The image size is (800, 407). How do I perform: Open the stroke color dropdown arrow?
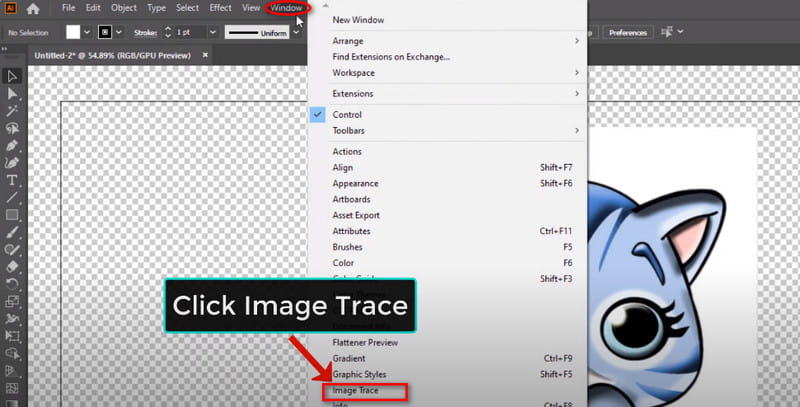(119, 33)
